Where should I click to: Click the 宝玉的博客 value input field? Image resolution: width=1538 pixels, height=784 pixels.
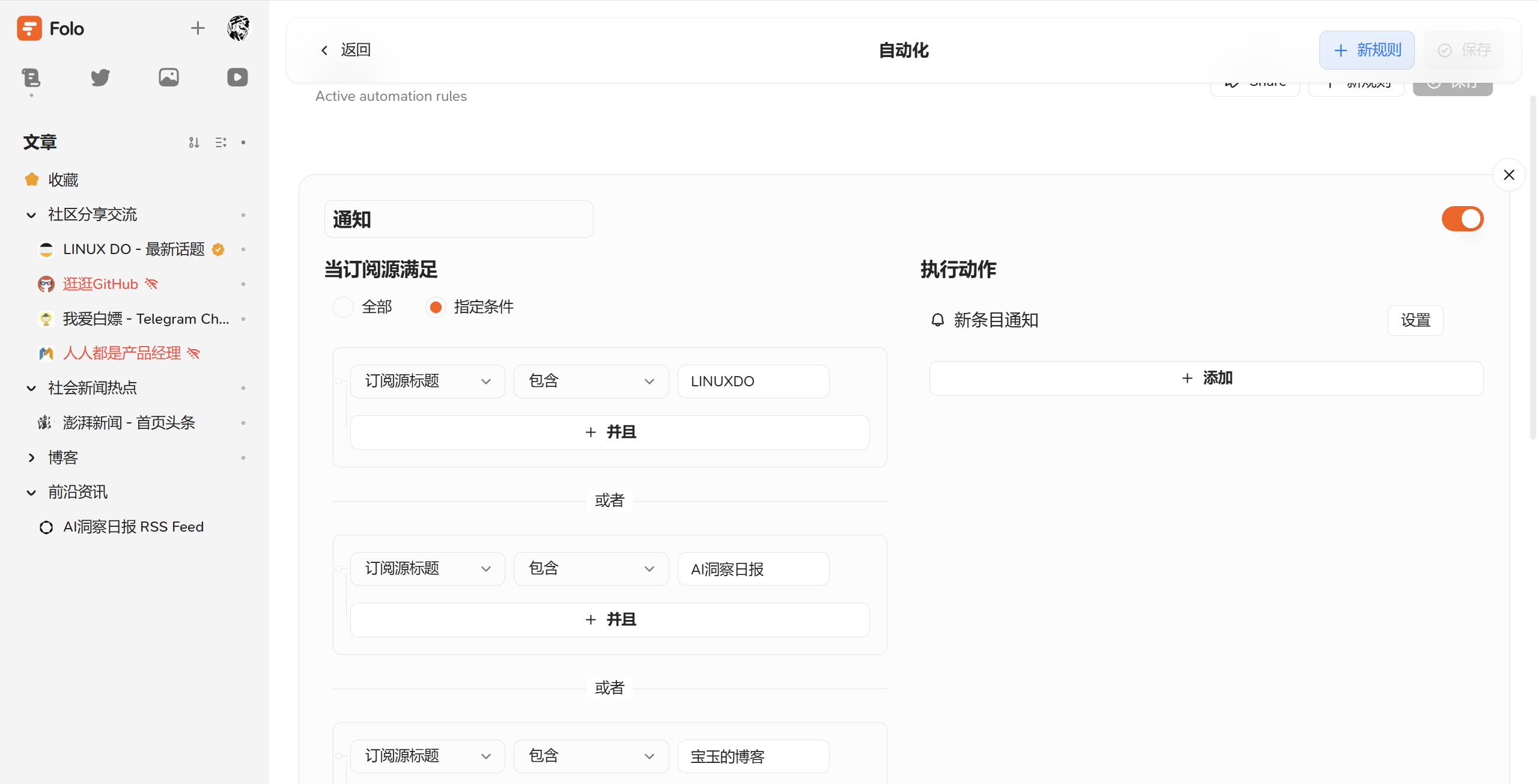pyautogui.click(x=753, y=756)
